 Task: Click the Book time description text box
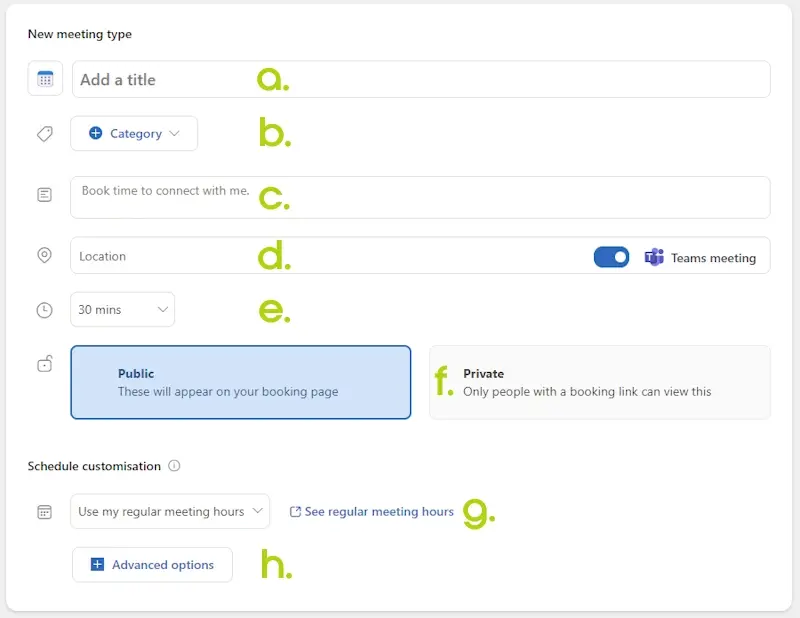point(420,198)
